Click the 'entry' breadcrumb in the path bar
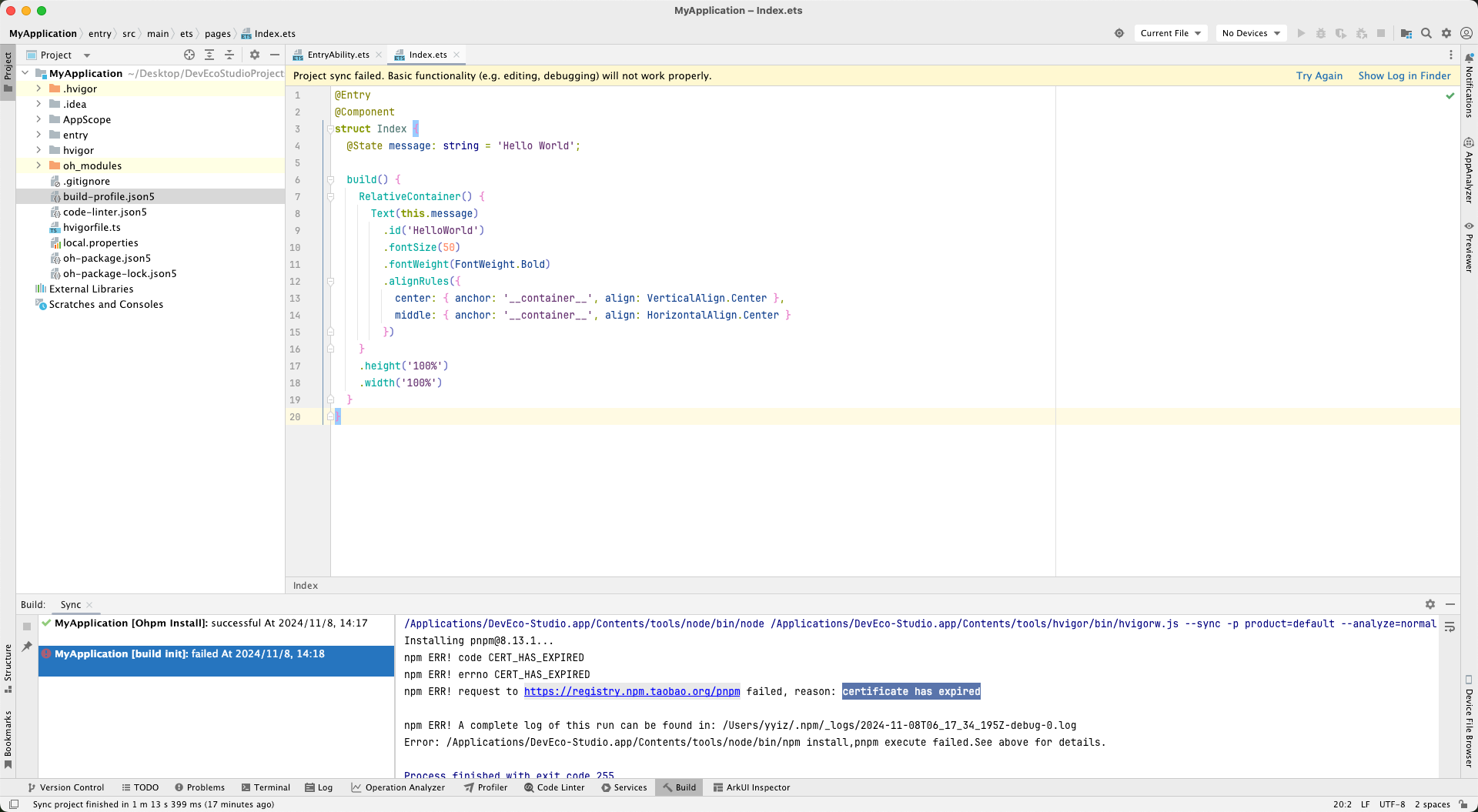Screen dimensions: 1478x812 (99, 33)
